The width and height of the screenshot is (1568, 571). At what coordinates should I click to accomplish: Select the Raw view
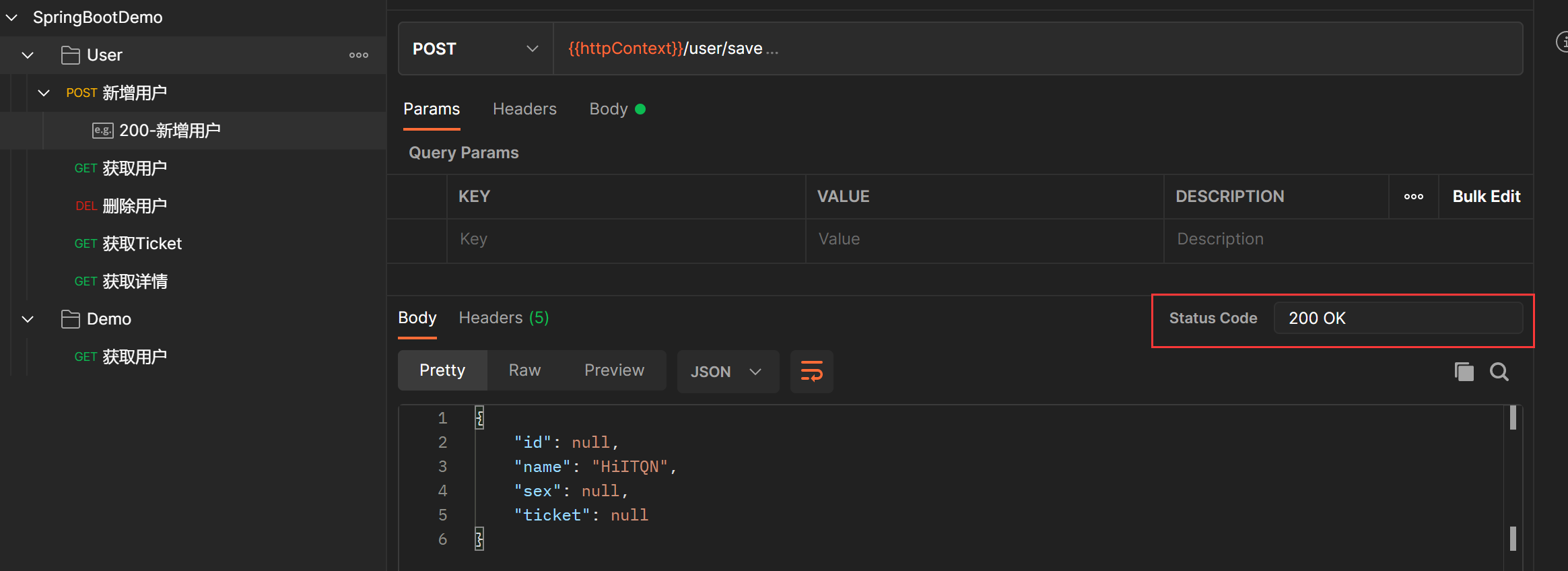(524, 370)
